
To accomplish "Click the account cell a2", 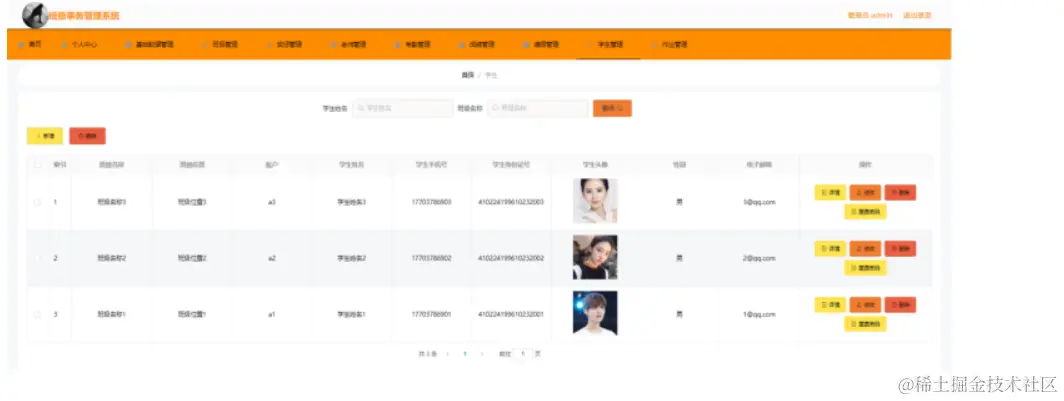I will coord(271,259).
